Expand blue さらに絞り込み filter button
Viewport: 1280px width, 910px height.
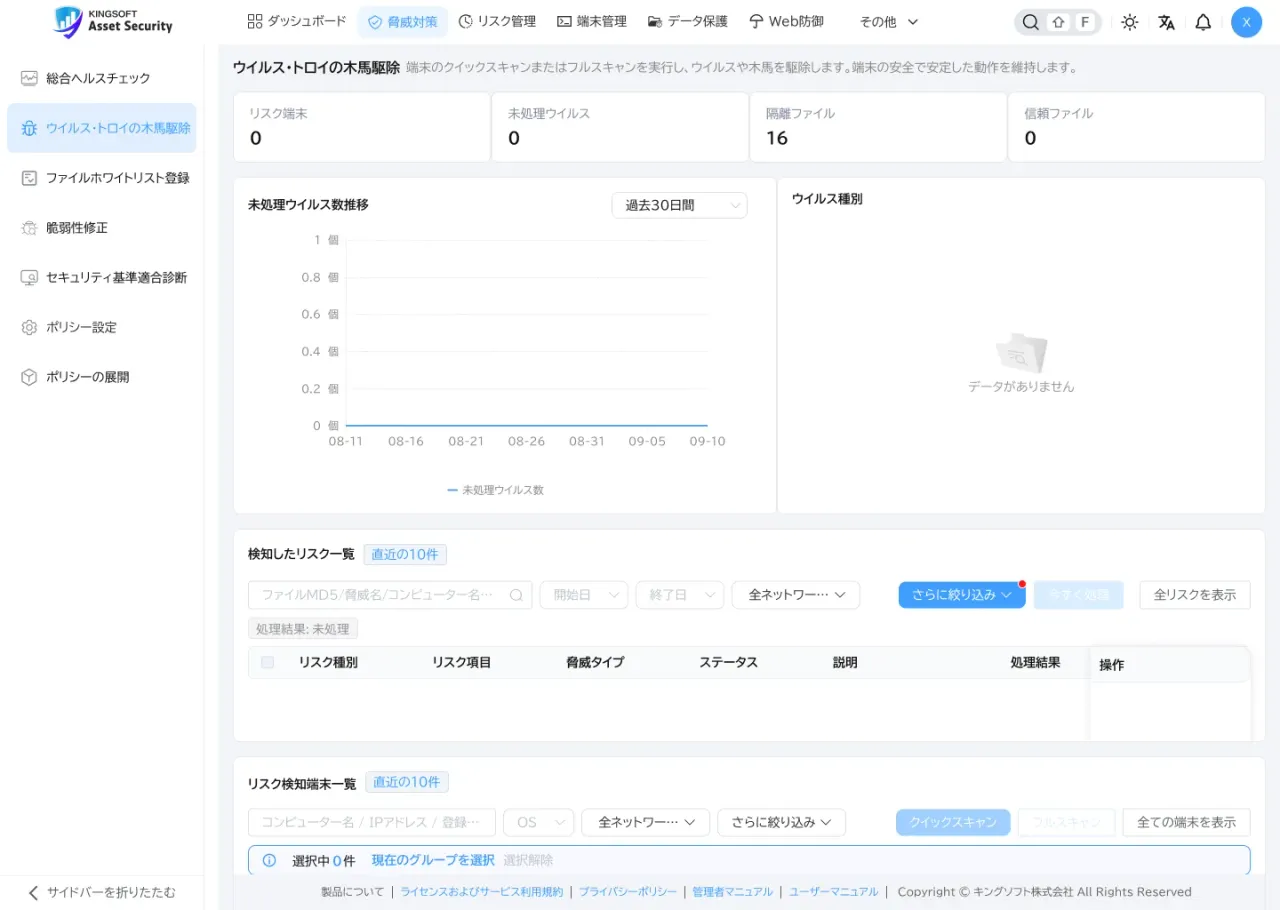[962, 595]
